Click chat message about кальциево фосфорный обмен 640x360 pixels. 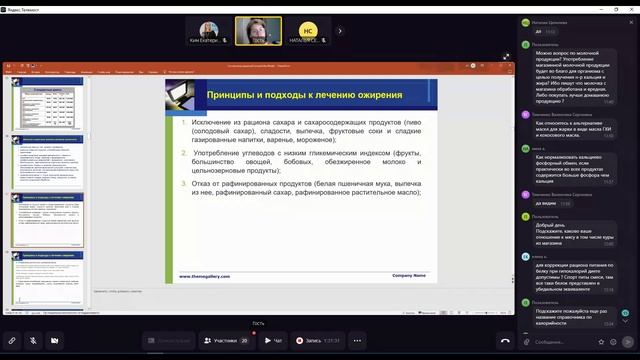click(574, 169)
